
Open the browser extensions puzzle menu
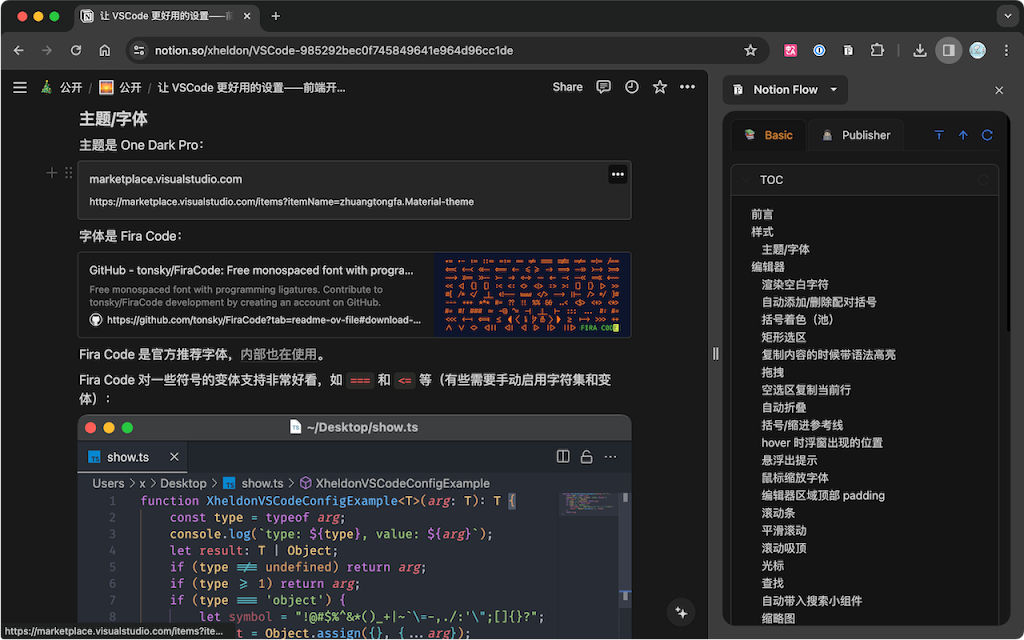[x=877, y=50]
